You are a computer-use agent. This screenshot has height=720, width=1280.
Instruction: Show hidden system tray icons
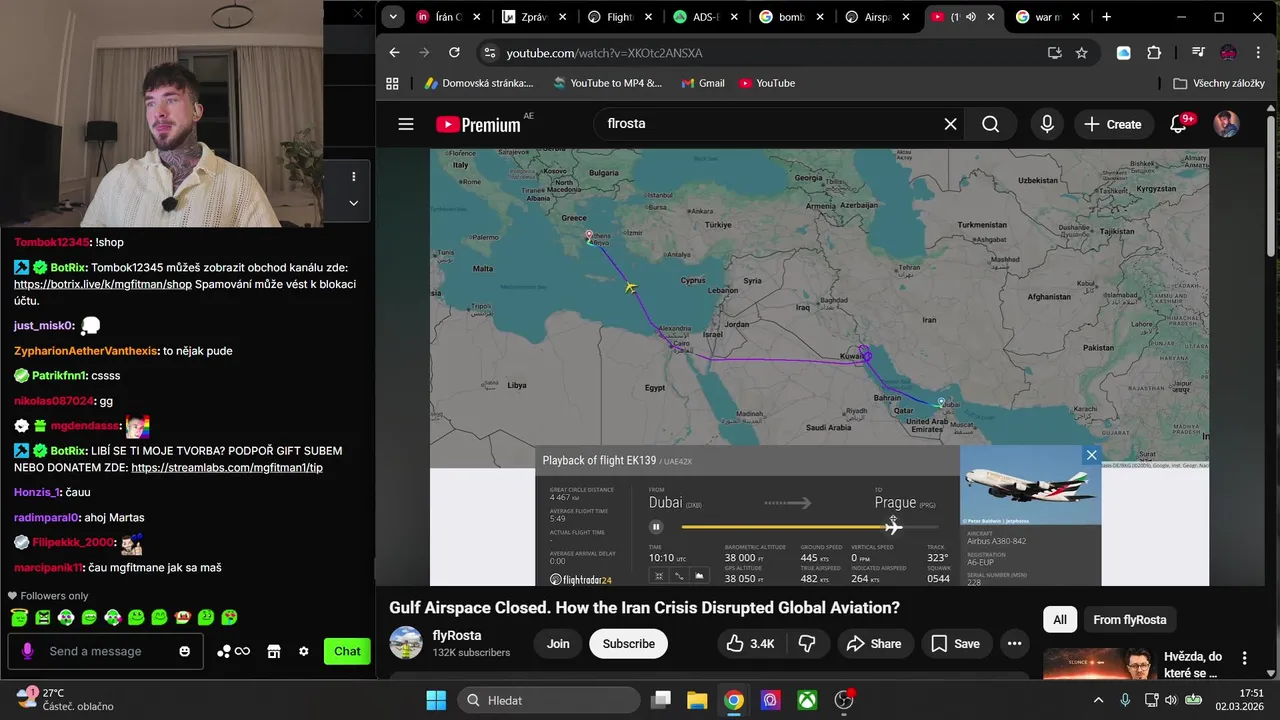click(x=1098, y=700)
